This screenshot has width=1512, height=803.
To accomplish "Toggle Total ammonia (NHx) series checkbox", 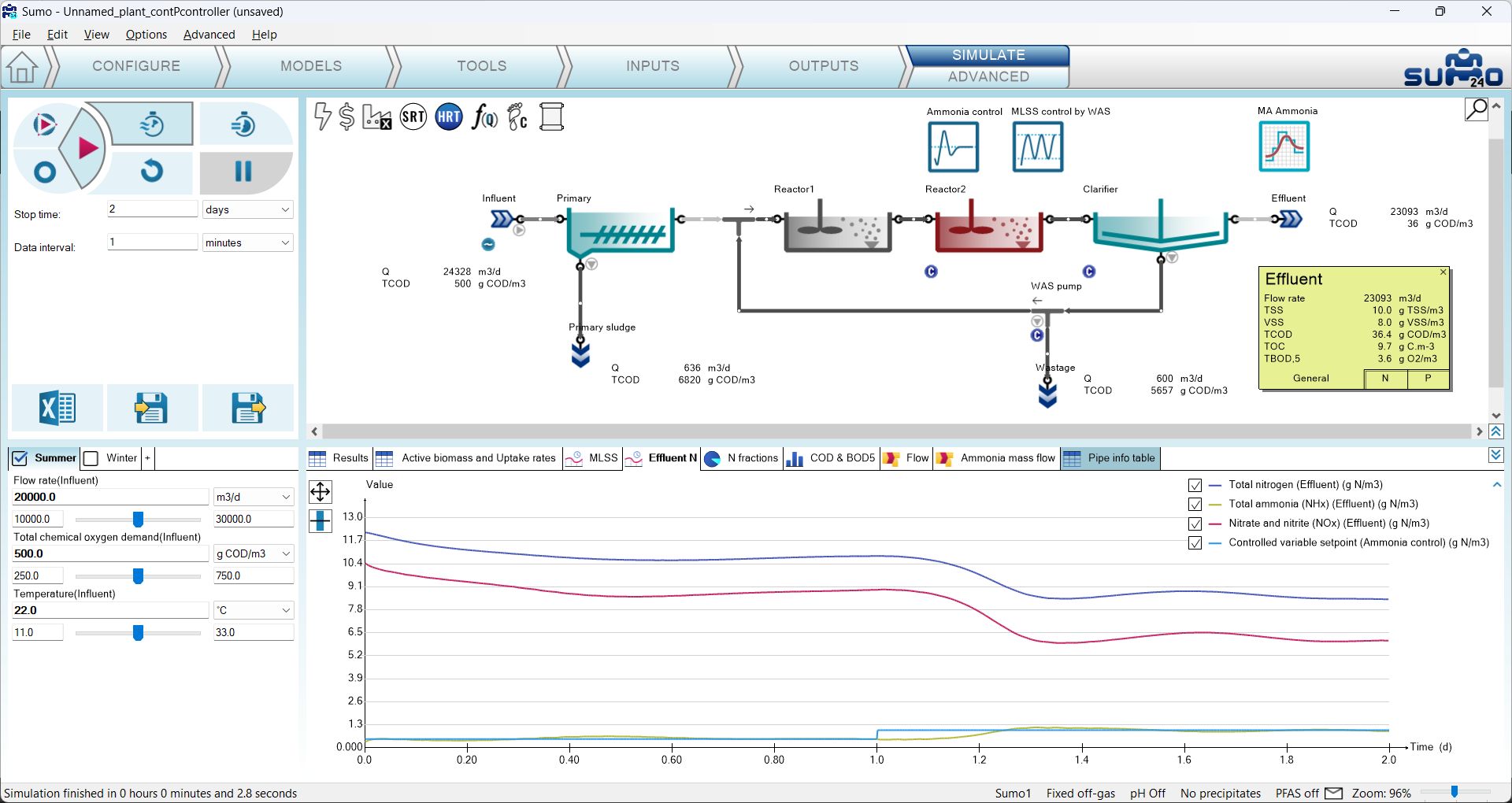I will (x=1195, y=504).
